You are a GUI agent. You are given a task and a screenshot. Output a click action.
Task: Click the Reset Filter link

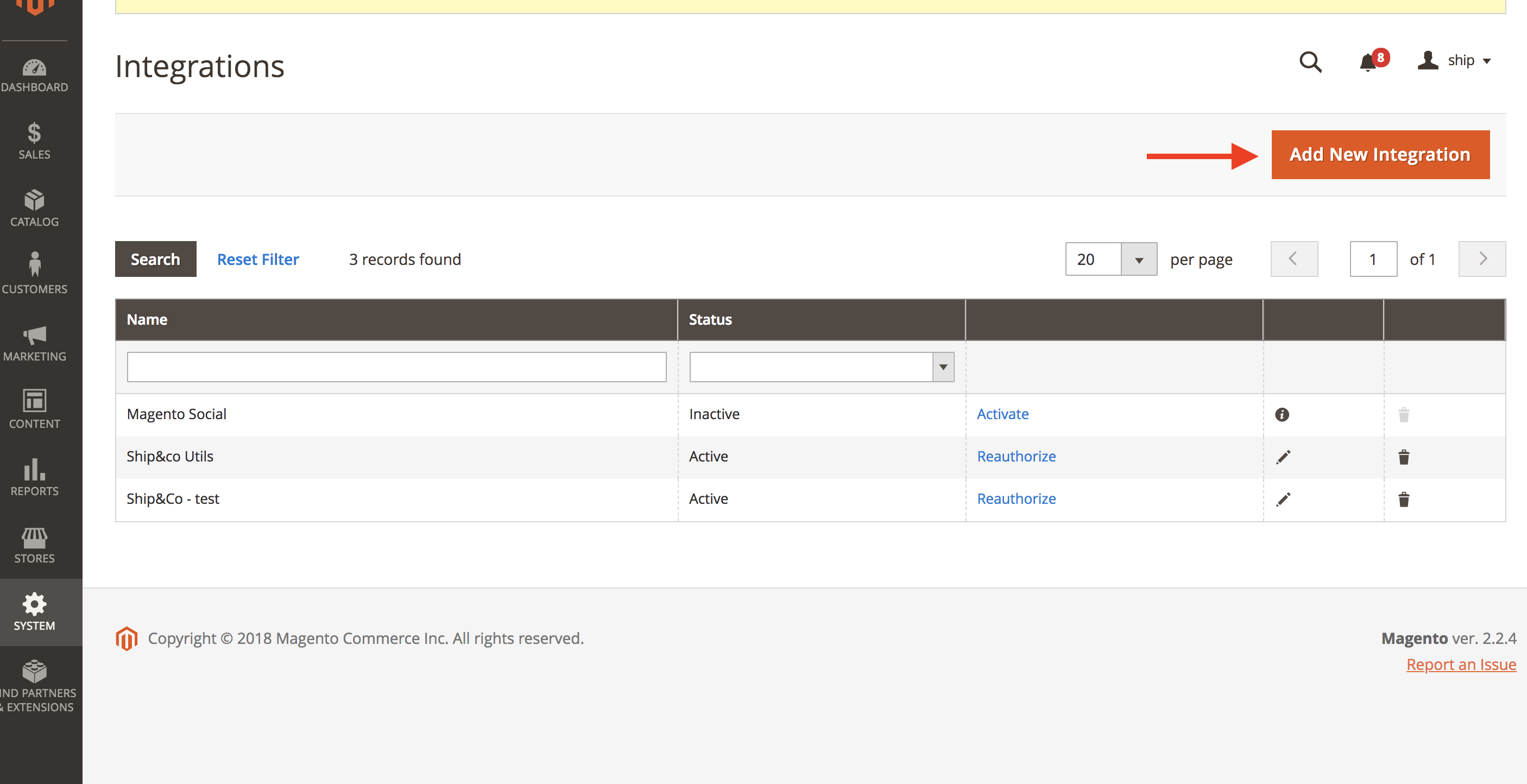point(258,260)
